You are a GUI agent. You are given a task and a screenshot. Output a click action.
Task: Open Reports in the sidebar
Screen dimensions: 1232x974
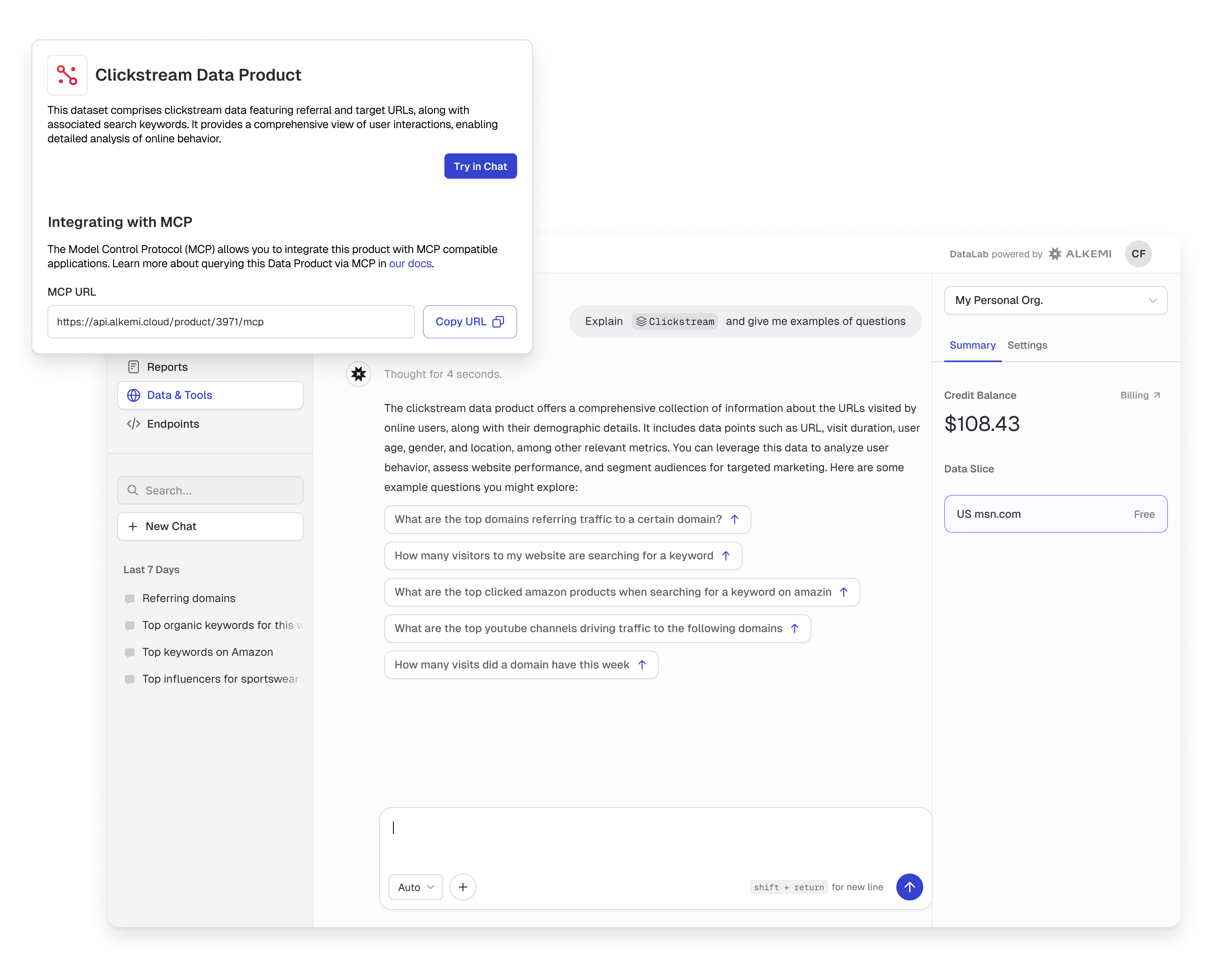[x=166, y=367]
